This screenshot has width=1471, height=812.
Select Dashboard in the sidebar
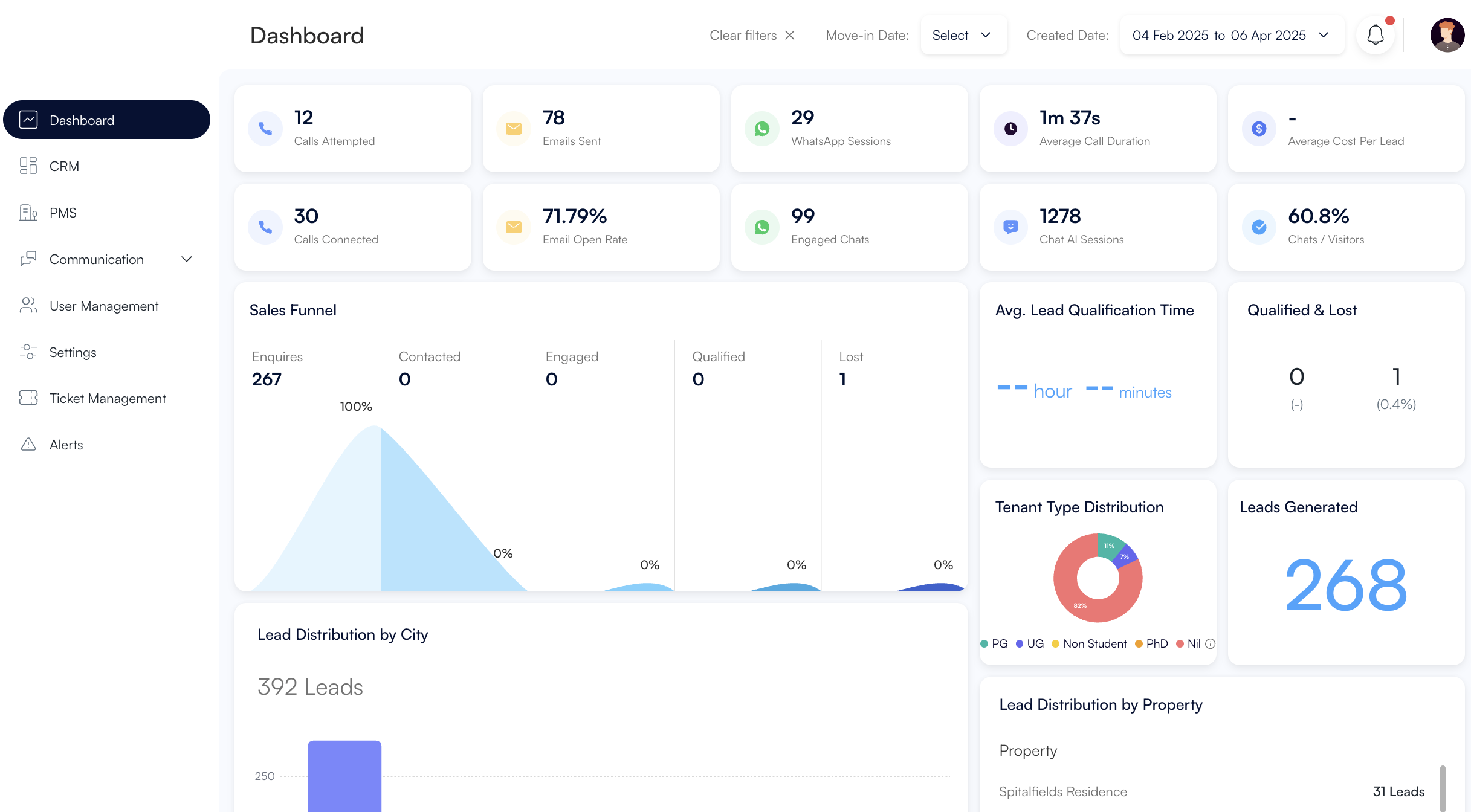pyautogui.click(x=106, y=120)
